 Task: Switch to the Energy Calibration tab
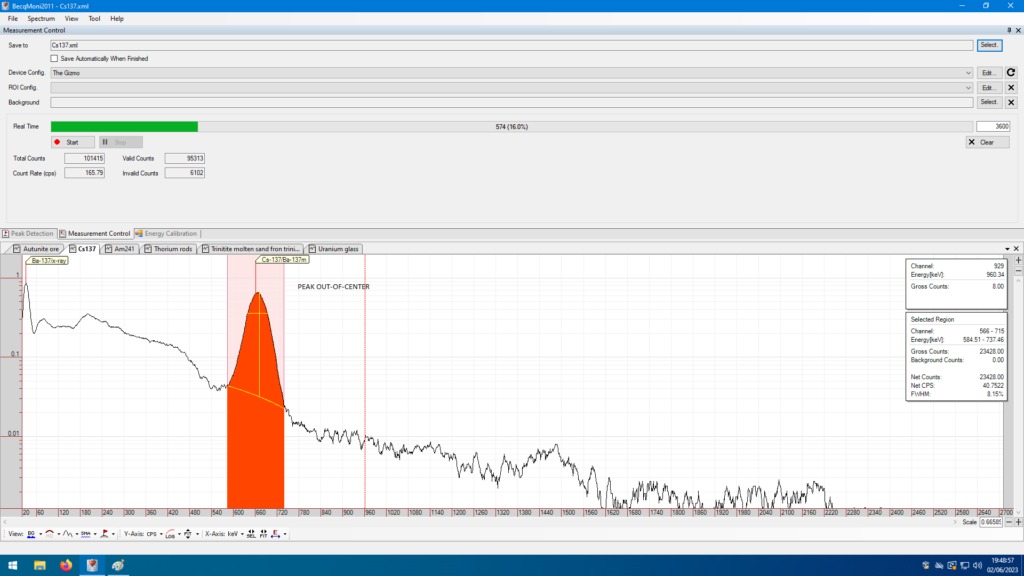[167, 233]
